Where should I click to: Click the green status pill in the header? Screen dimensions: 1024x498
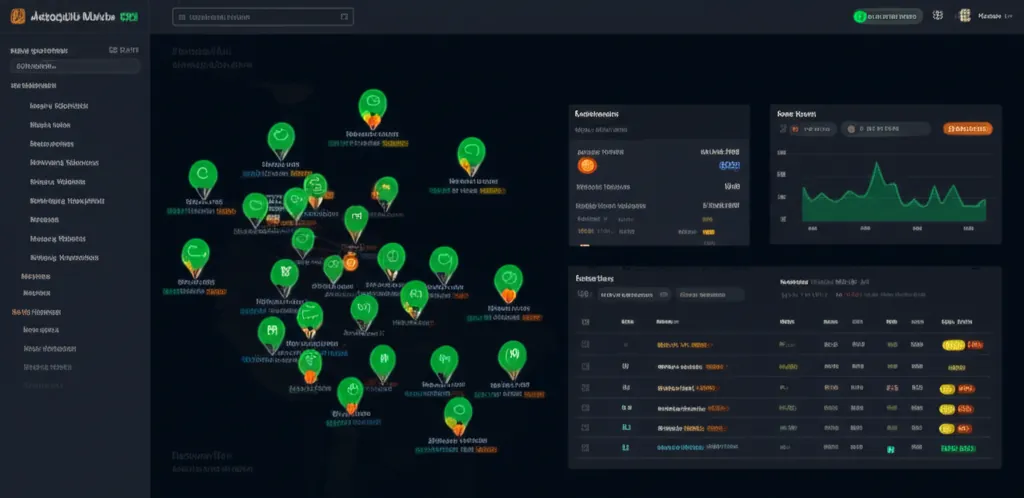pos(888,16)
